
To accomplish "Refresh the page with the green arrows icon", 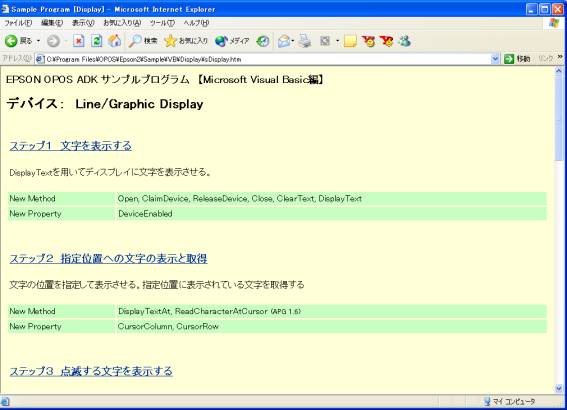I will [96, 41].
